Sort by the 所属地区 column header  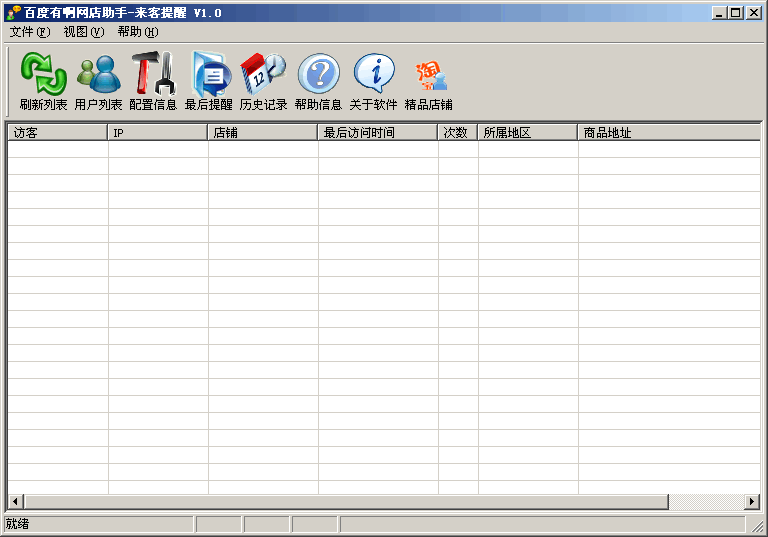coord(528,132)
